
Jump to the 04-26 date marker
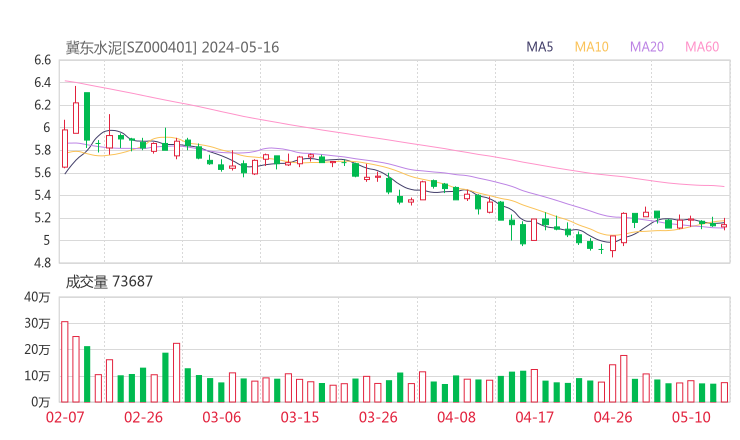(611, 417)
